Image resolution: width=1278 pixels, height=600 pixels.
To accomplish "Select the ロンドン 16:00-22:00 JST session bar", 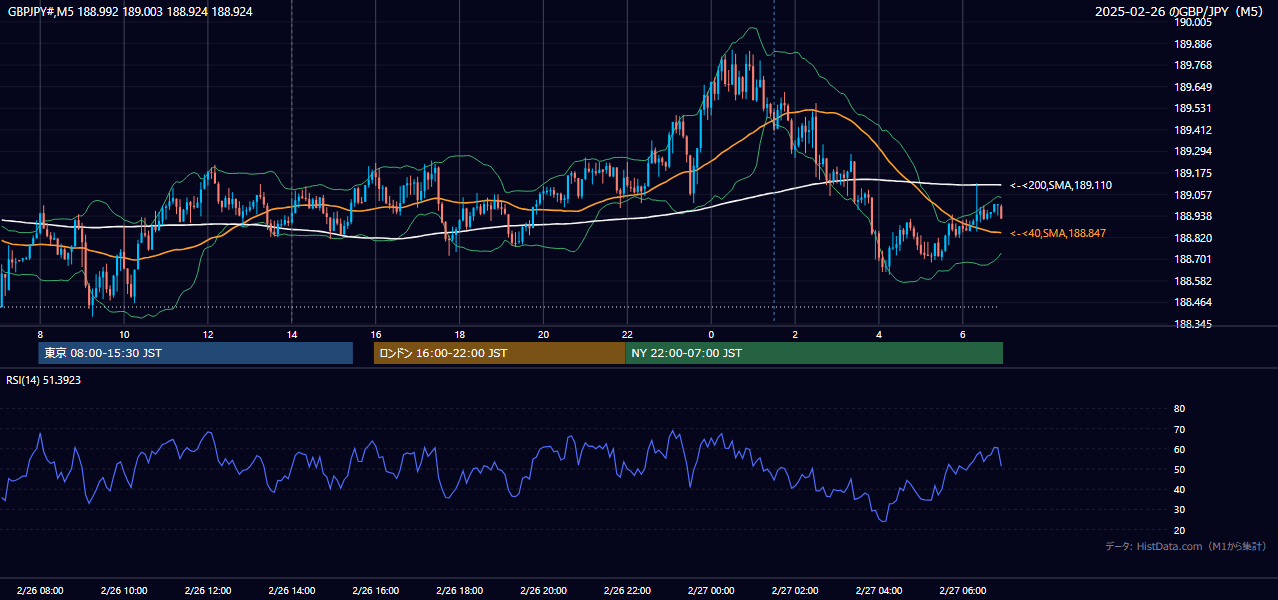I will pos(499,353).
